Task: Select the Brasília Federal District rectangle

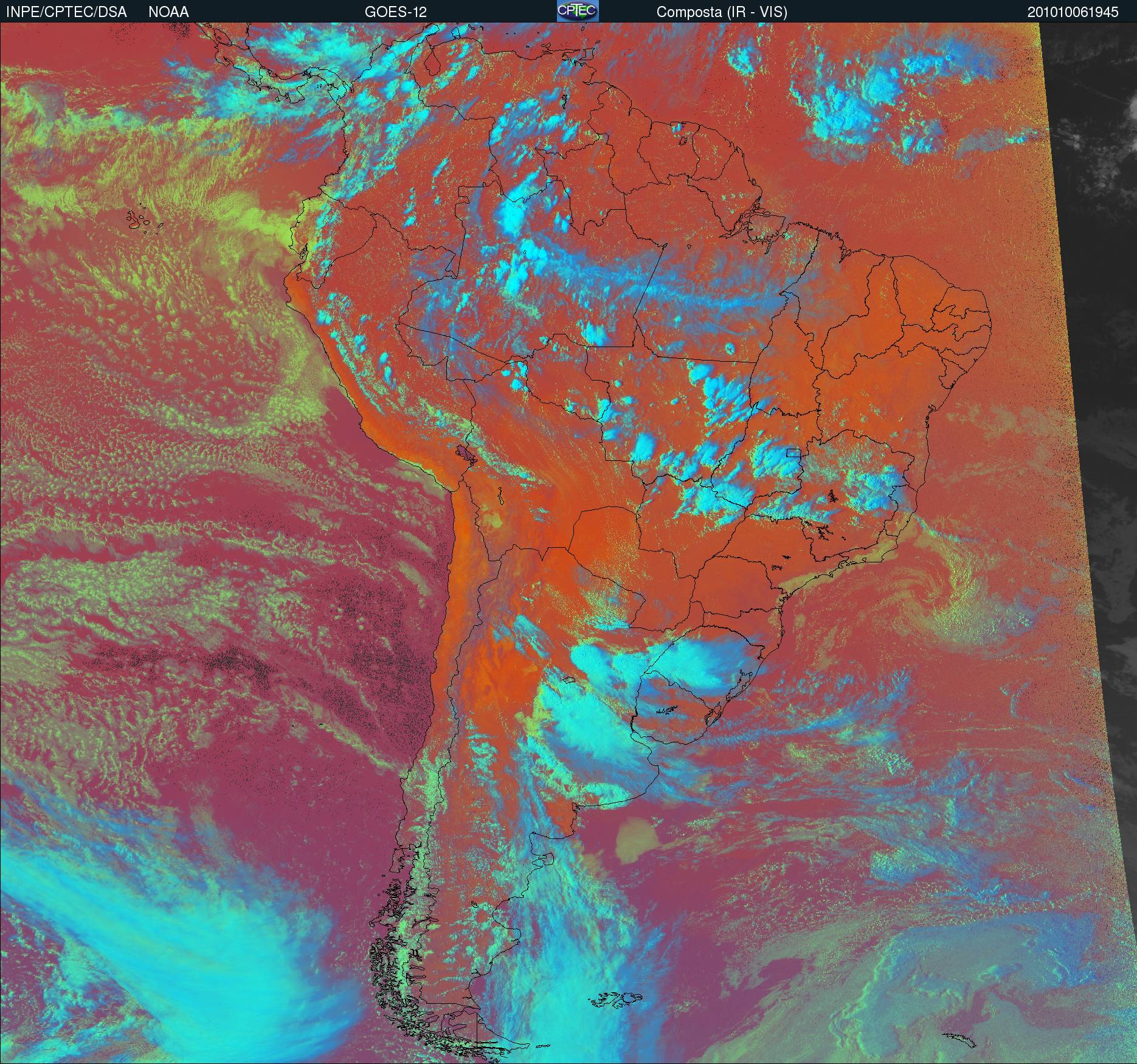Action: [794, 452]
